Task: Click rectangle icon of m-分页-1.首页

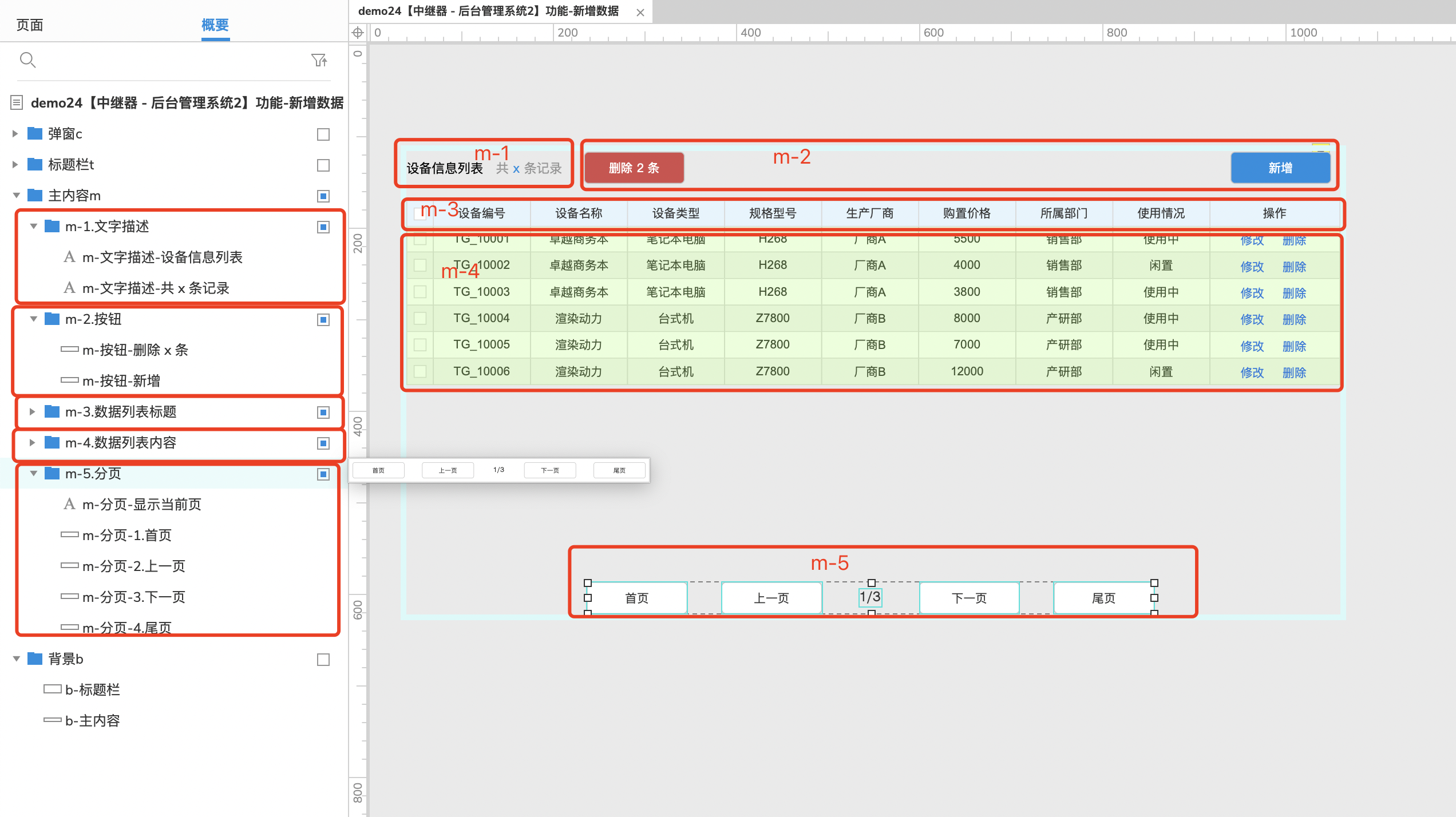Action: click(x=70, y=534)
